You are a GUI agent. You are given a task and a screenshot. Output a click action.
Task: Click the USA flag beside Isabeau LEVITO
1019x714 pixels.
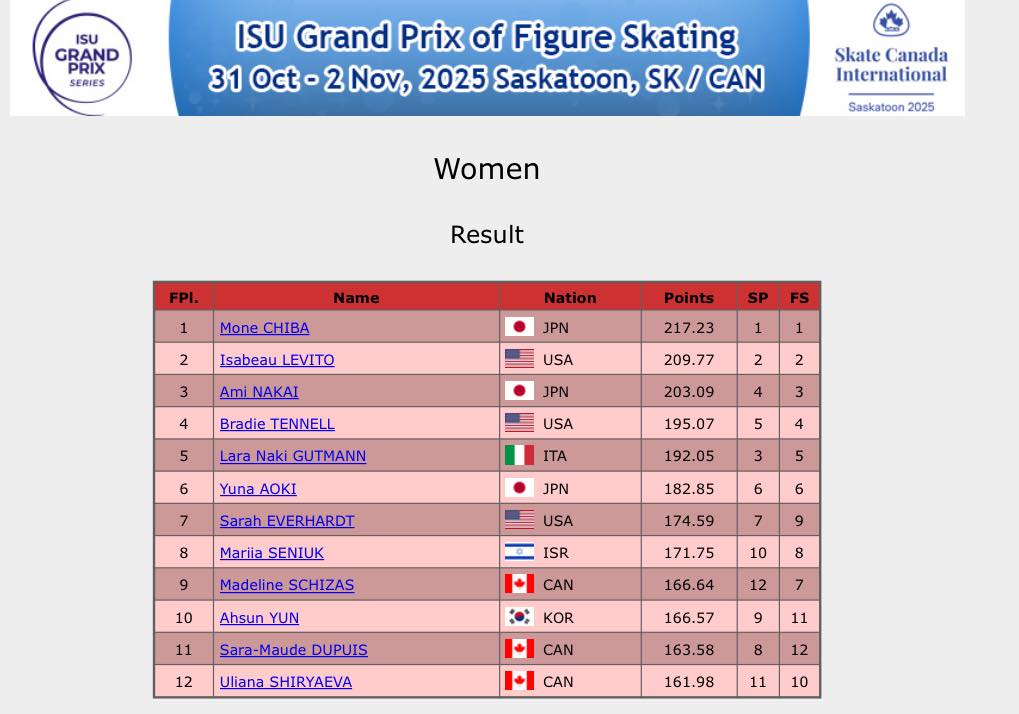519,359
